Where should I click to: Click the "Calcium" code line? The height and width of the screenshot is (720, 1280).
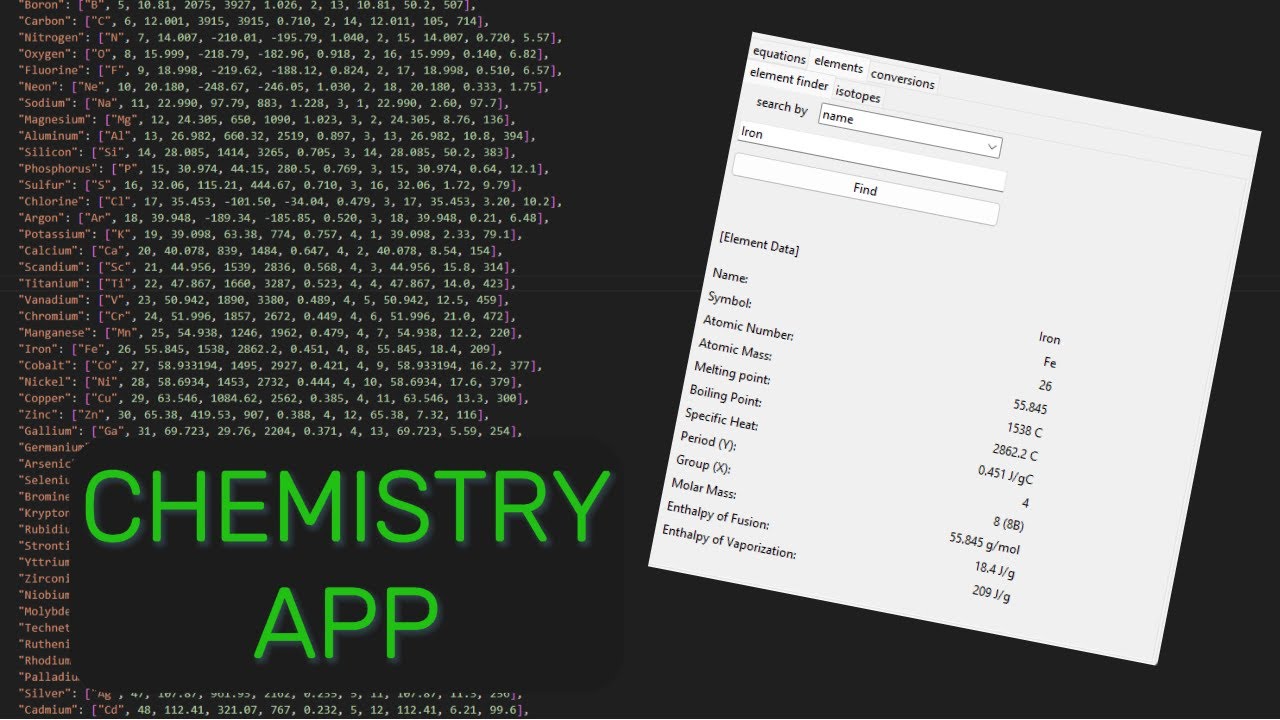[x=262, y=250]
